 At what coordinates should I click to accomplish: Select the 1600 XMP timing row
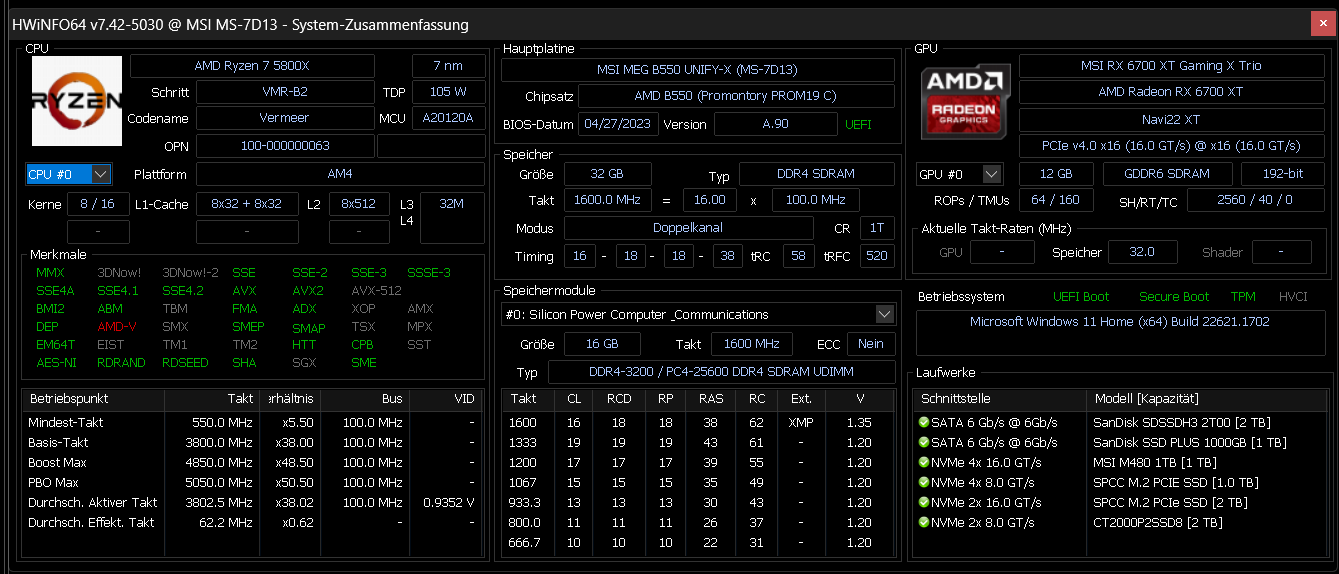click(698, 422)
